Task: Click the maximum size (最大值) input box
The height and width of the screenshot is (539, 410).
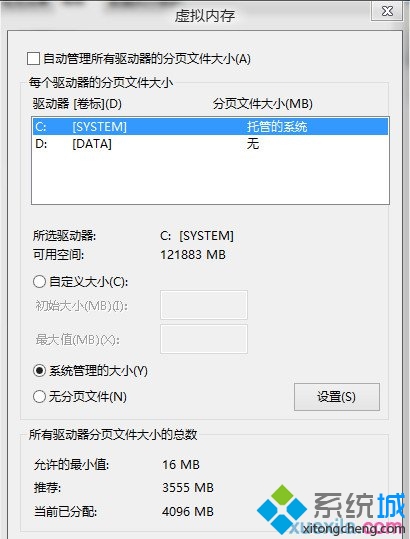Action: pos(204,339)
